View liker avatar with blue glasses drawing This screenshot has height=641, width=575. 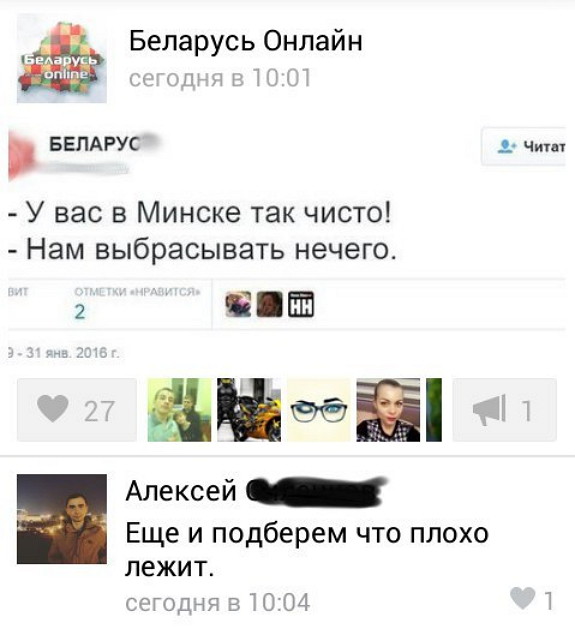319,410
